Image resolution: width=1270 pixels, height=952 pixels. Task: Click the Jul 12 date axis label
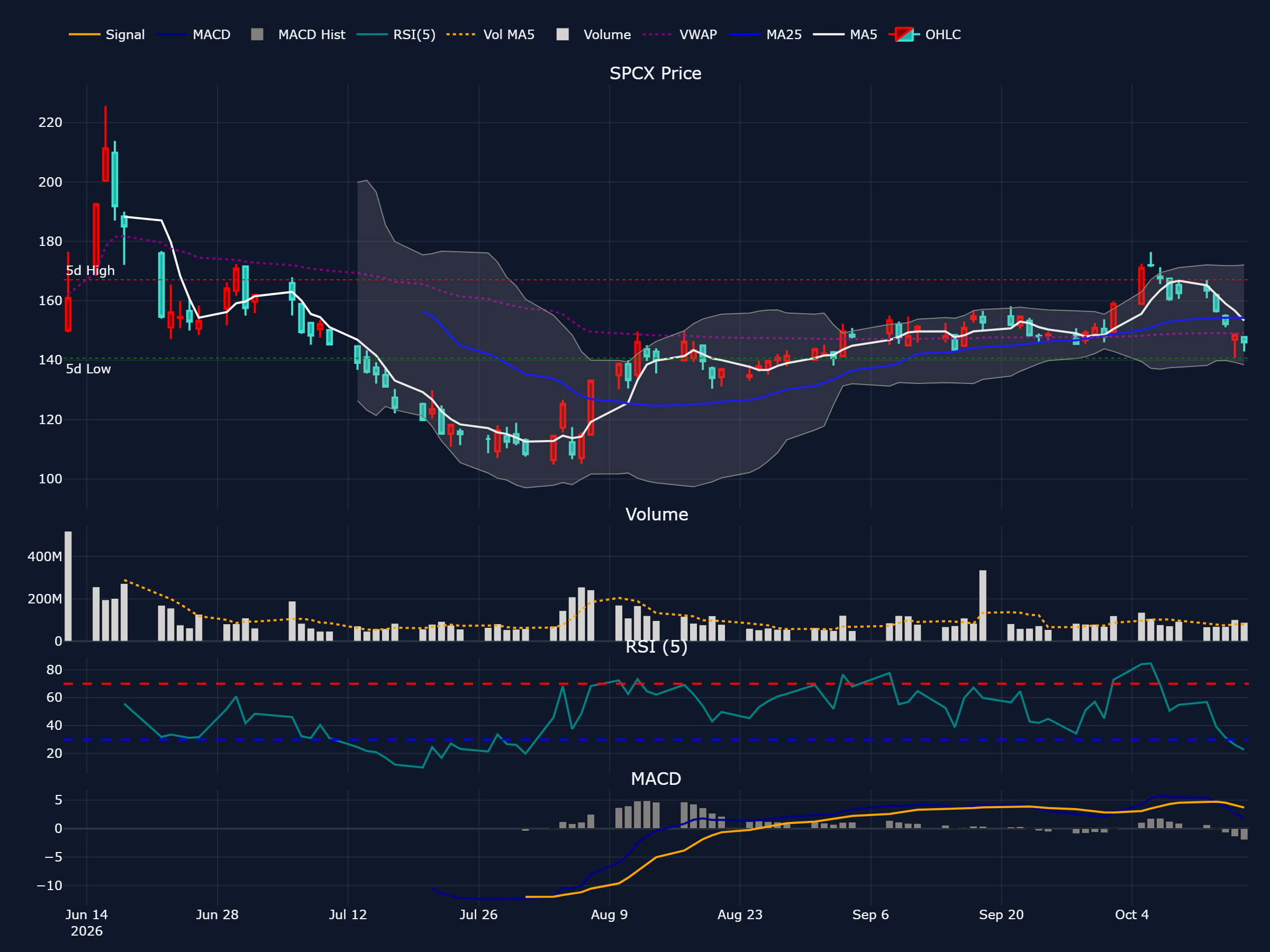[x=348, y=914]
